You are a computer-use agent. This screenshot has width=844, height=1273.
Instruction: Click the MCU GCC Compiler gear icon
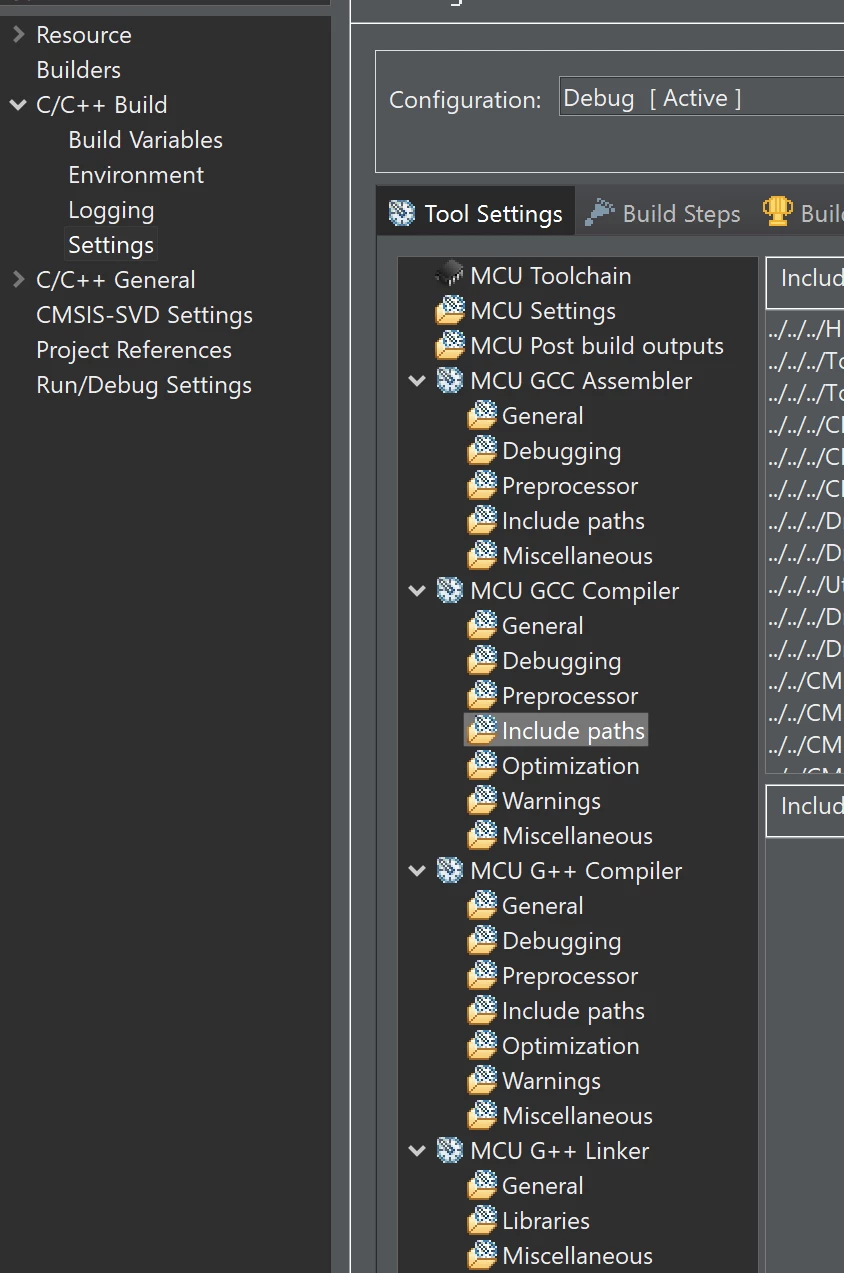451,590
